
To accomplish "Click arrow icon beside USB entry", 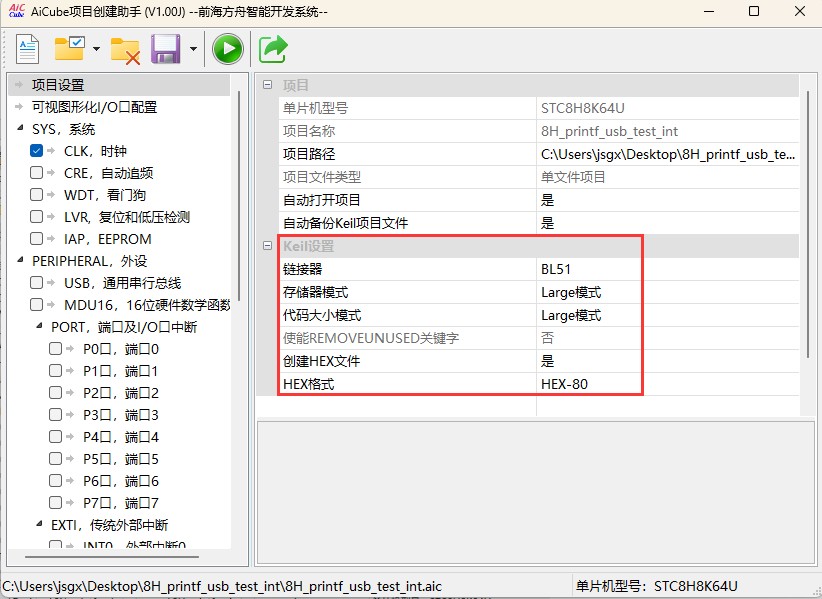I will [51, 282].
